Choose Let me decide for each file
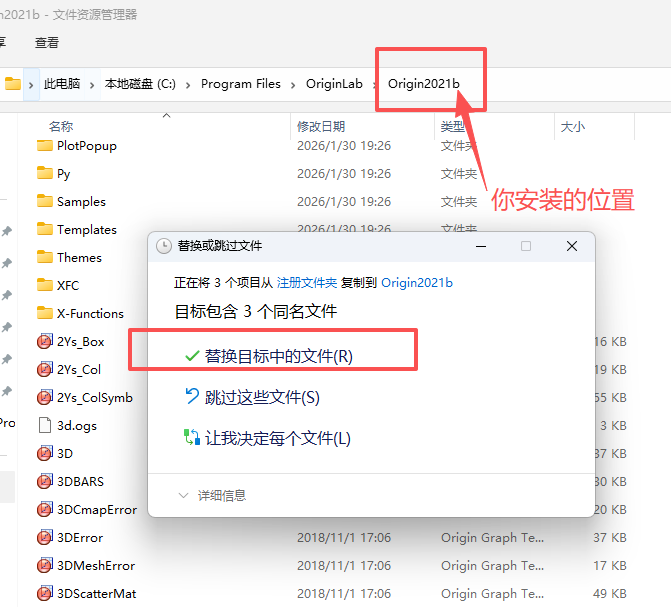The height and width of the screenshot is (616, 671). coord(268,438)
